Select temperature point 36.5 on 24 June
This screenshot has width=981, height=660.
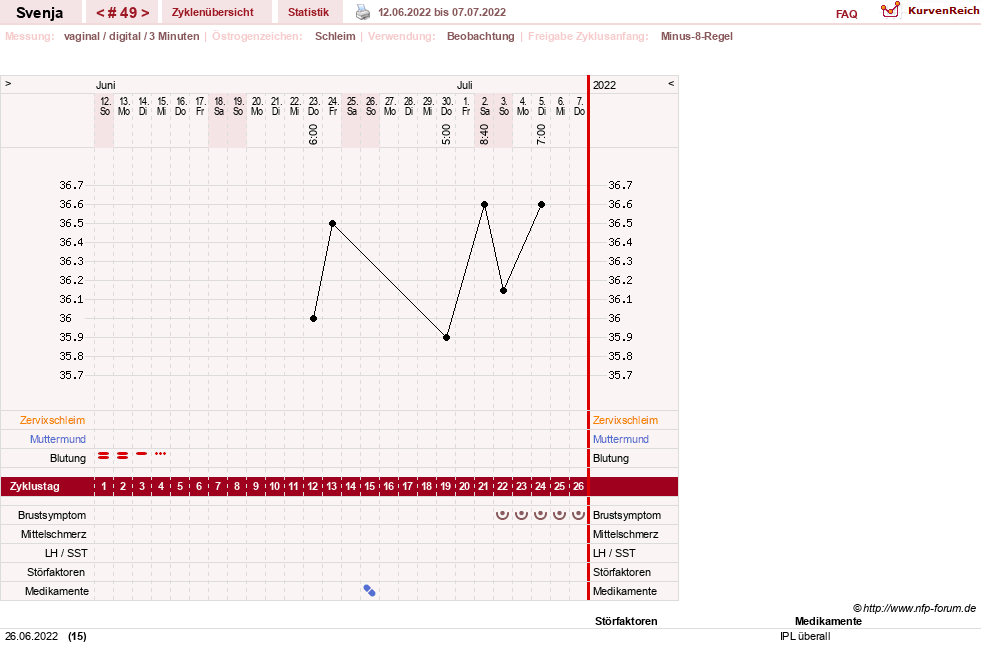[332, 223]
